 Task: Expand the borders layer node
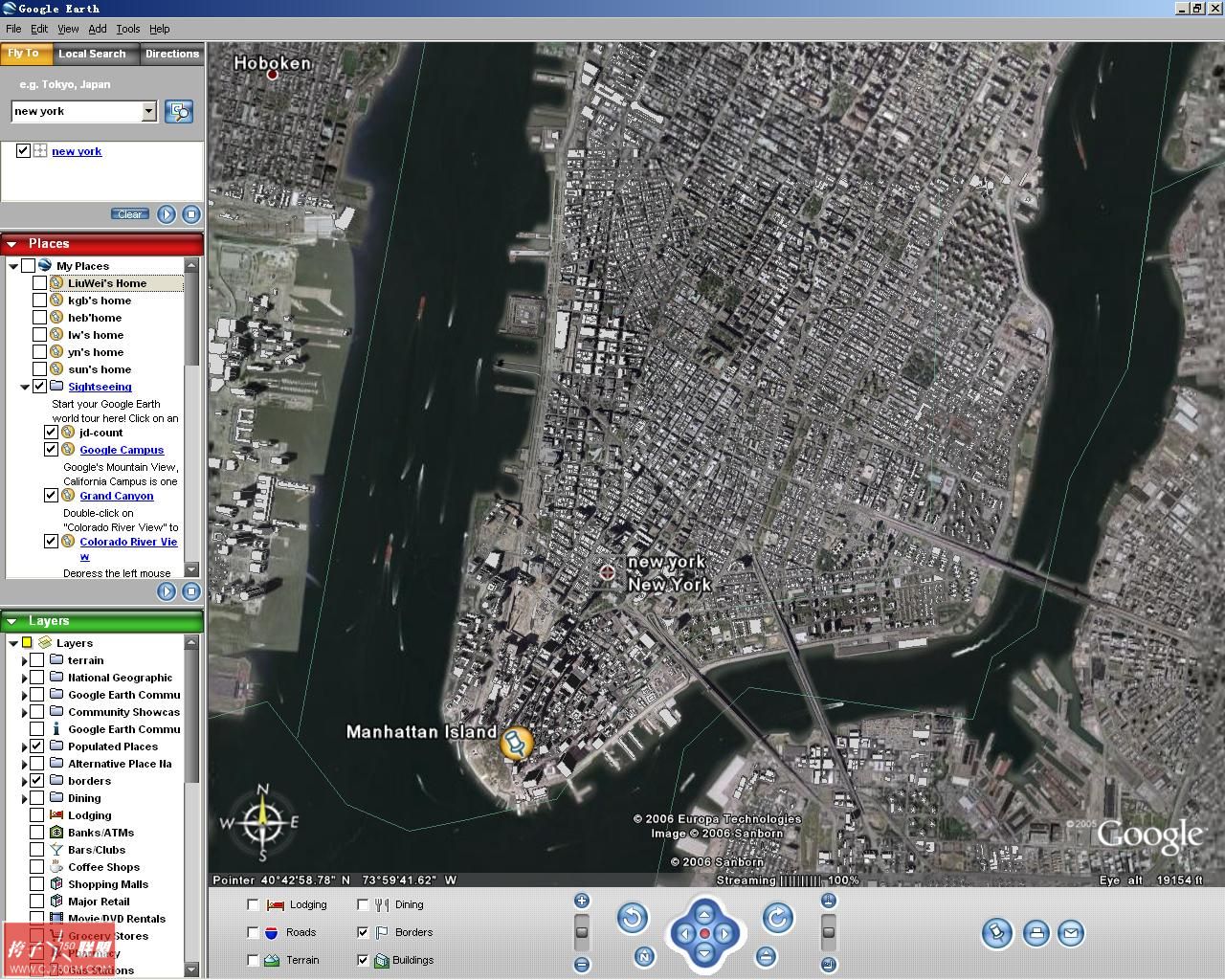pos(25,781)
